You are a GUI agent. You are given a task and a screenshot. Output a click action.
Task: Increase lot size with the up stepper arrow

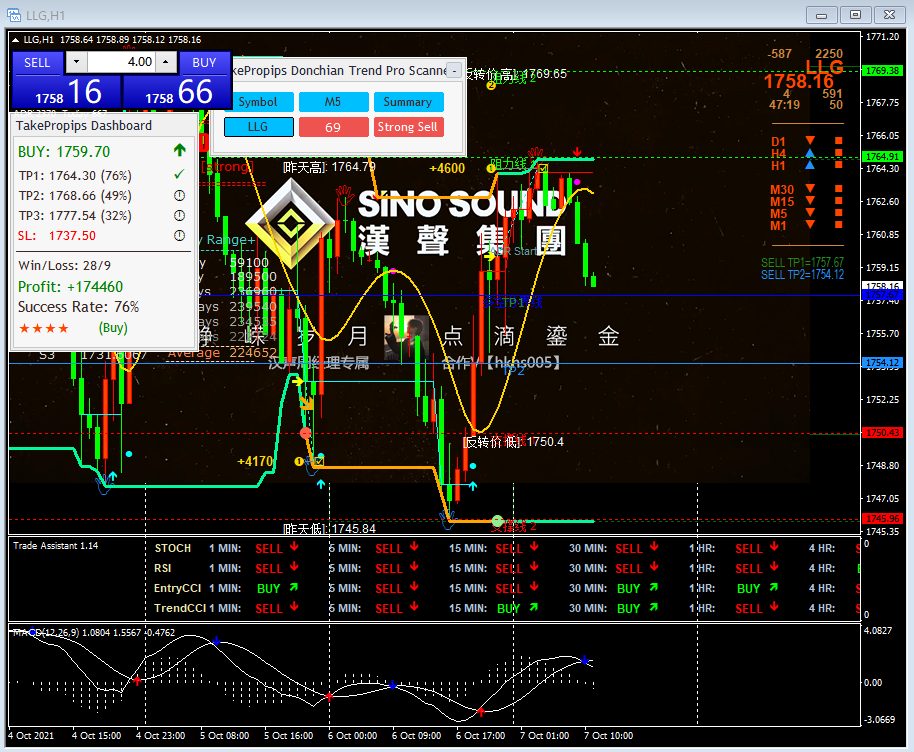click(166, 61)
